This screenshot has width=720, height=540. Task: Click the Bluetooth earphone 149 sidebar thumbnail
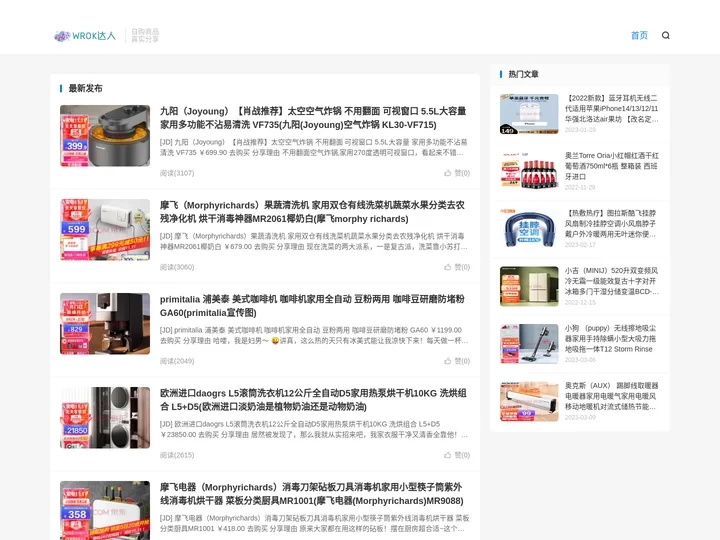click(529, 114)
